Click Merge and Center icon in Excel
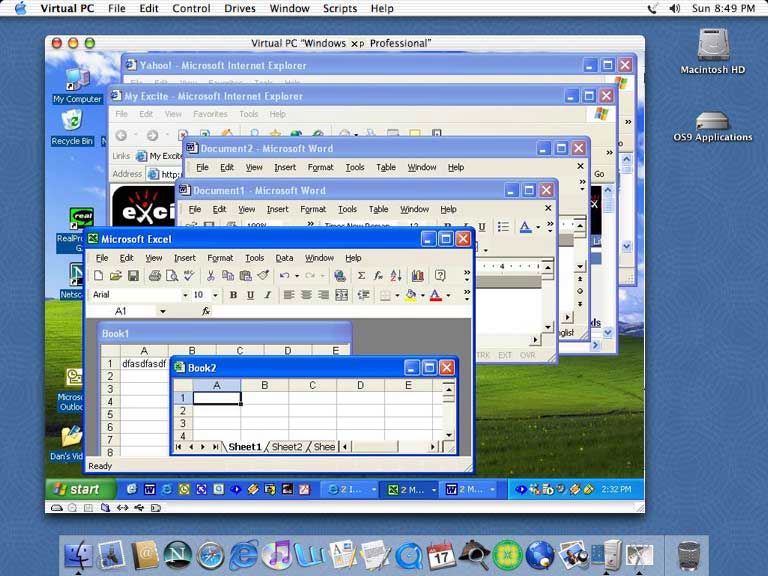The height and width of the screenshot is (576, 768). (341, 295)
